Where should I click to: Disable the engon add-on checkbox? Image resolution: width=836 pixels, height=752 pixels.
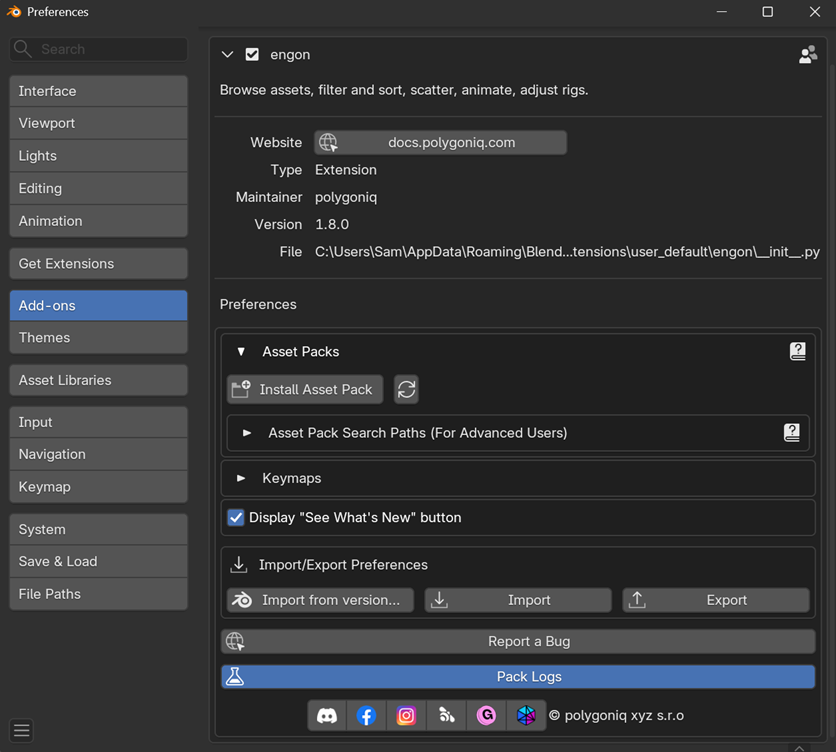click(252, 54)
